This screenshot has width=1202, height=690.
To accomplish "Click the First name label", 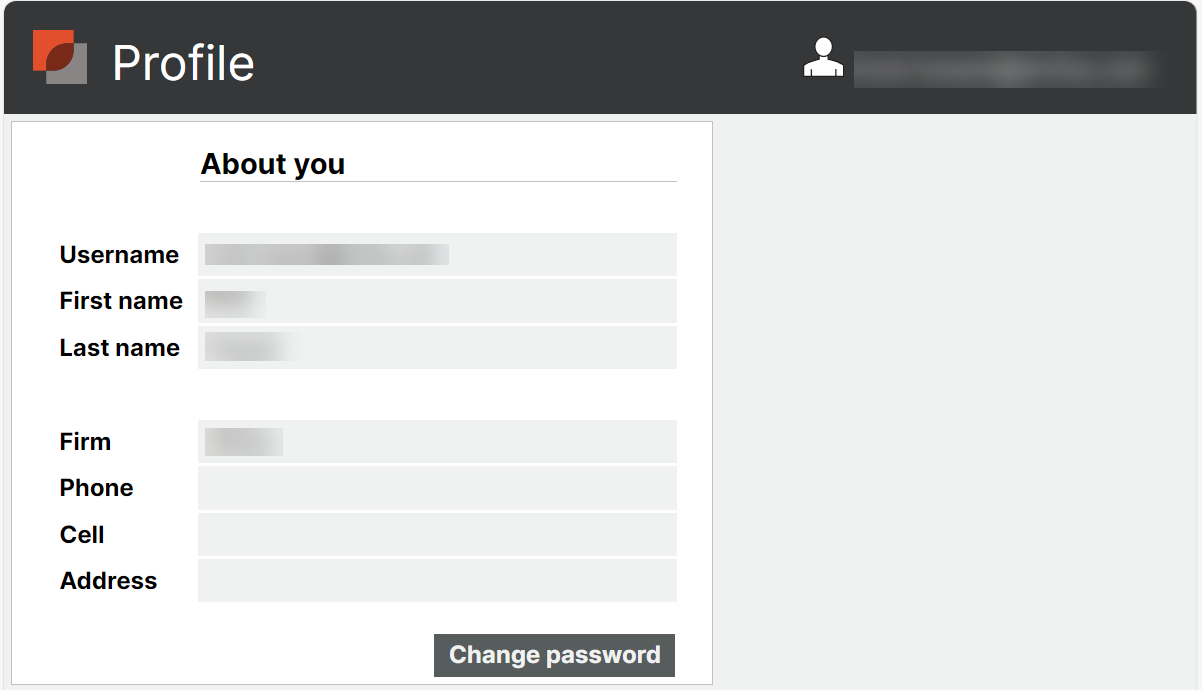I will pyautogui.click(x=121, y=301).
